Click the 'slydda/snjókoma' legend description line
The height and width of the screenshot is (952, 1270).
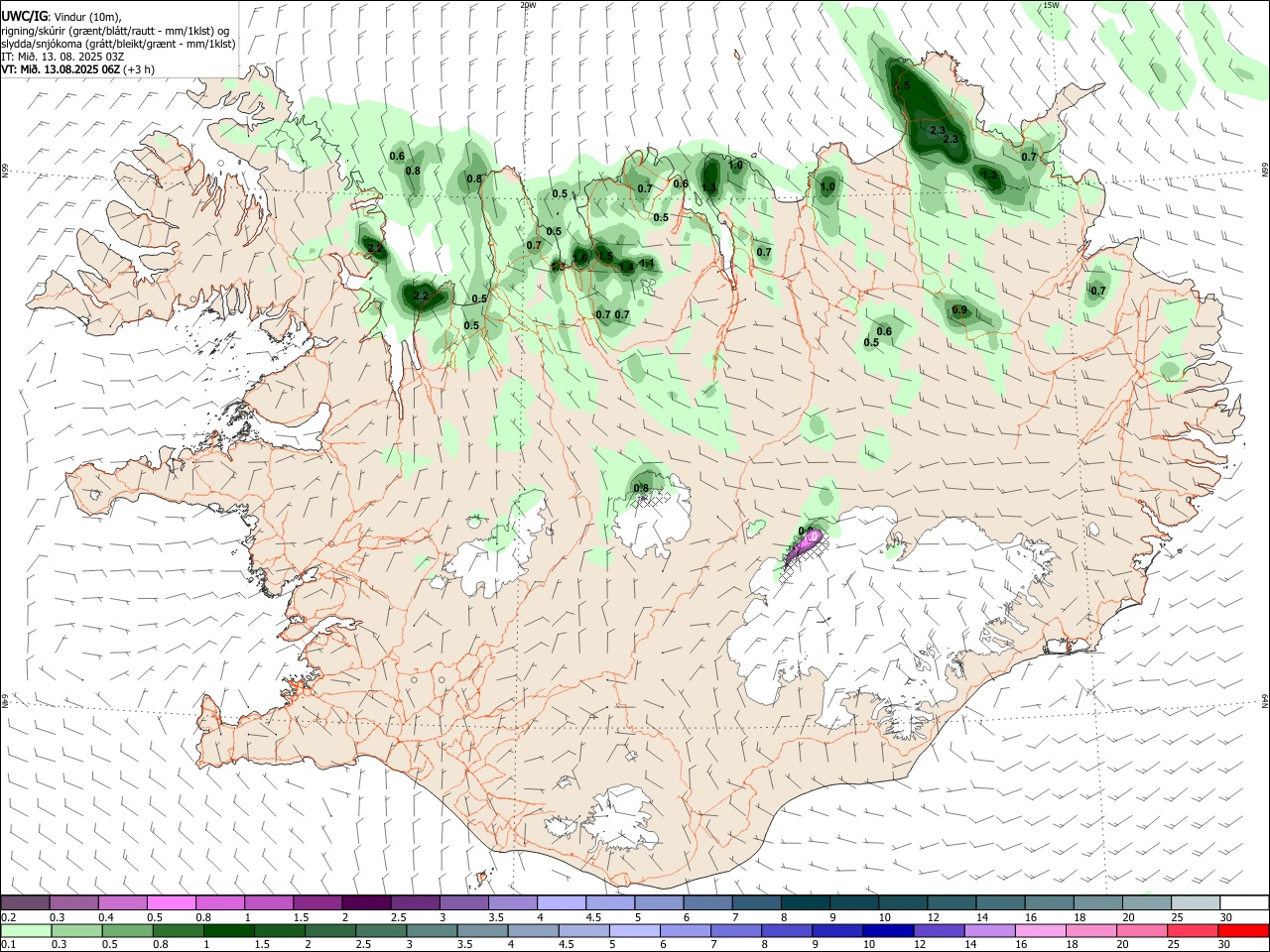click(118, 44)
